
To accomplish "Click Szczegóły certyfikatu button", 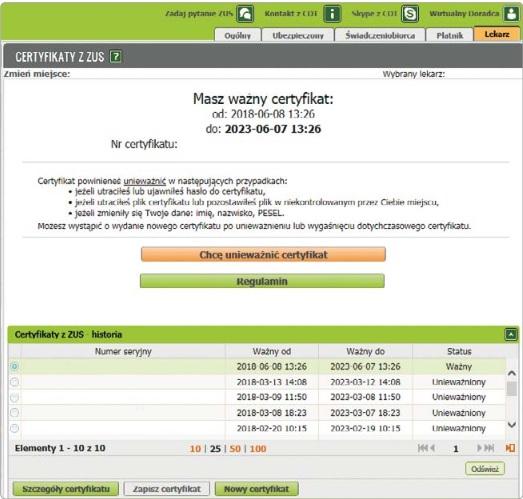I will (66, 489).
